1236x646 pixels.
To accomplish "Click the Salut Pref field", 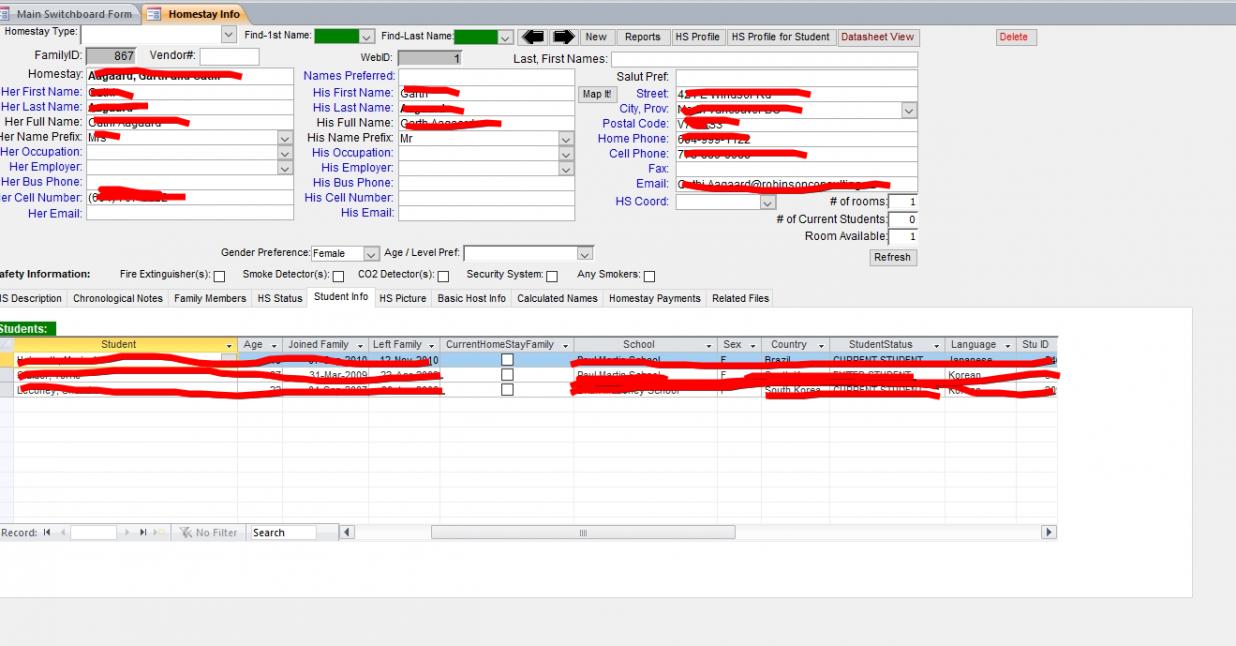I will pyautogui.click(x=796, y=77).
